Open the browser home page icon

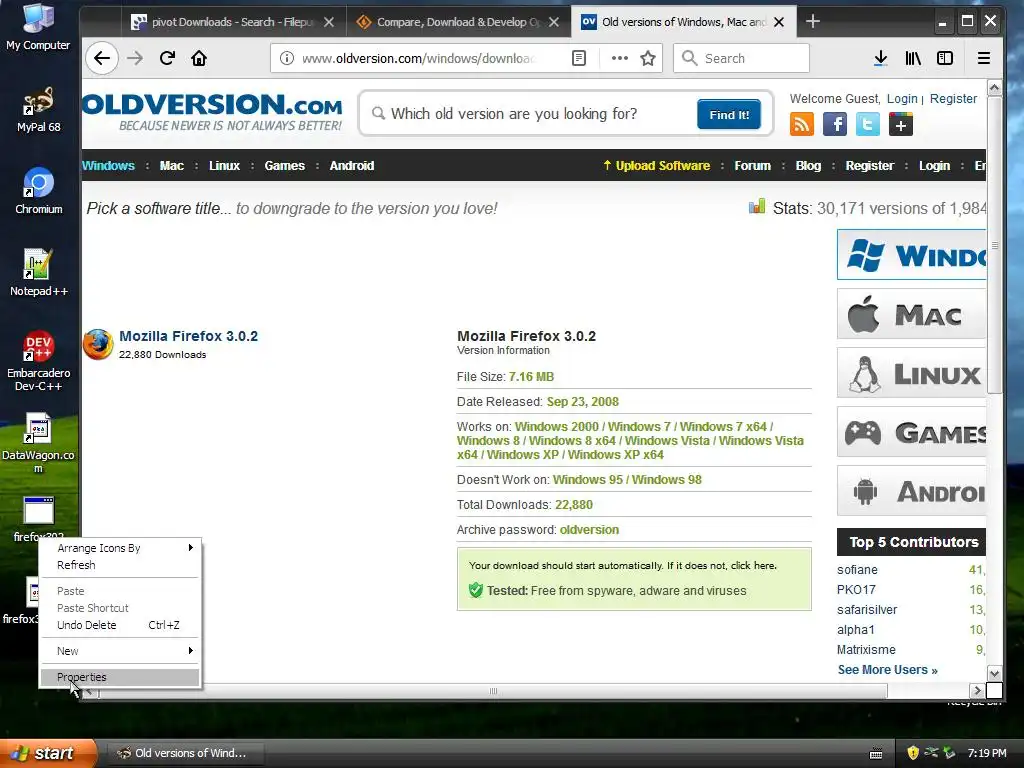click(x=199, y=58)
